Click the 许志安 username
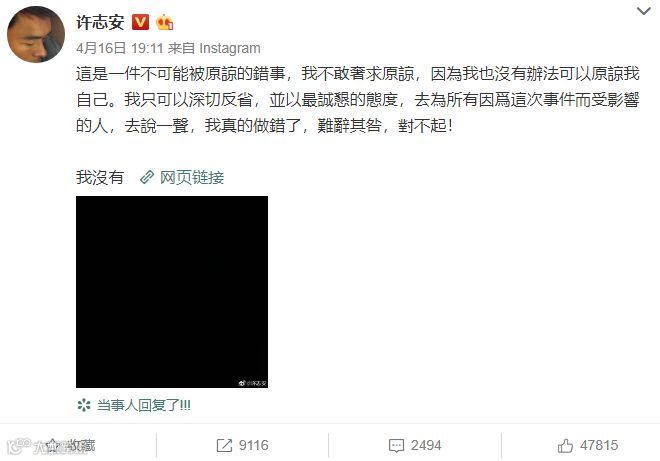 click(100, 22)
